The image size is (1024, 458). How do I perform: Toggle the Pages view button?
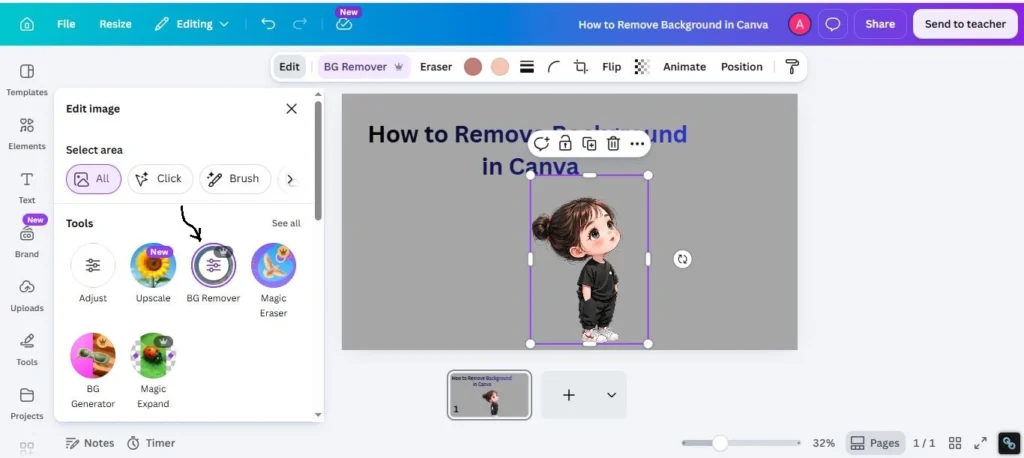coord(875,443)
